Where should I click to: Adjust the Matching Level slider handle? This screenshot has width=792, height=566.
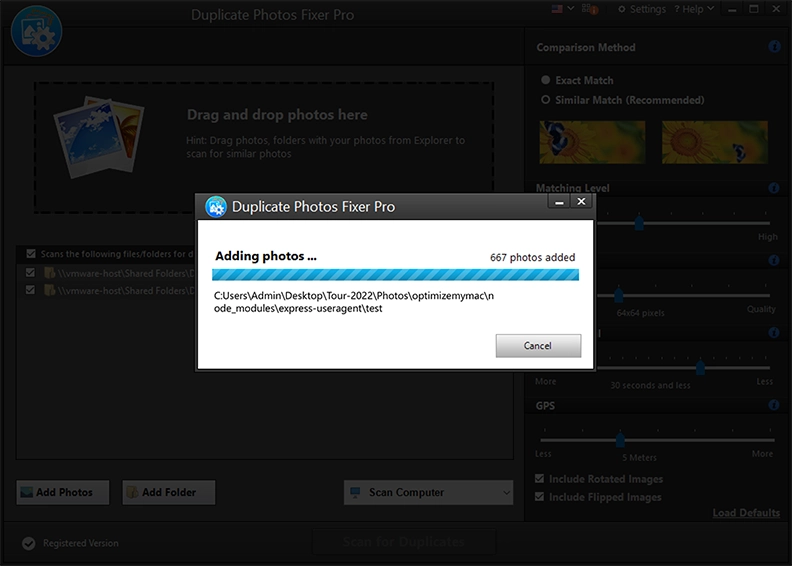point(639,223)
